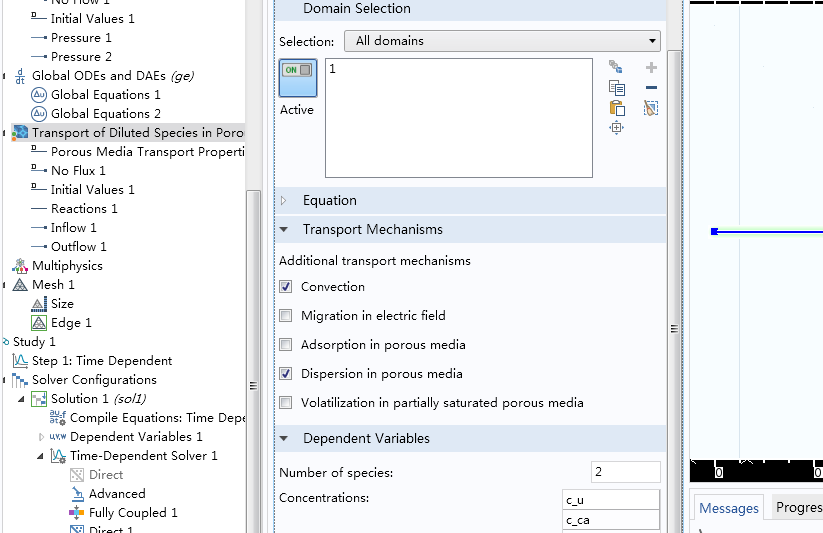Enable Migration in electric field checkbox
823x533 pixels.
tap(286, 316)
